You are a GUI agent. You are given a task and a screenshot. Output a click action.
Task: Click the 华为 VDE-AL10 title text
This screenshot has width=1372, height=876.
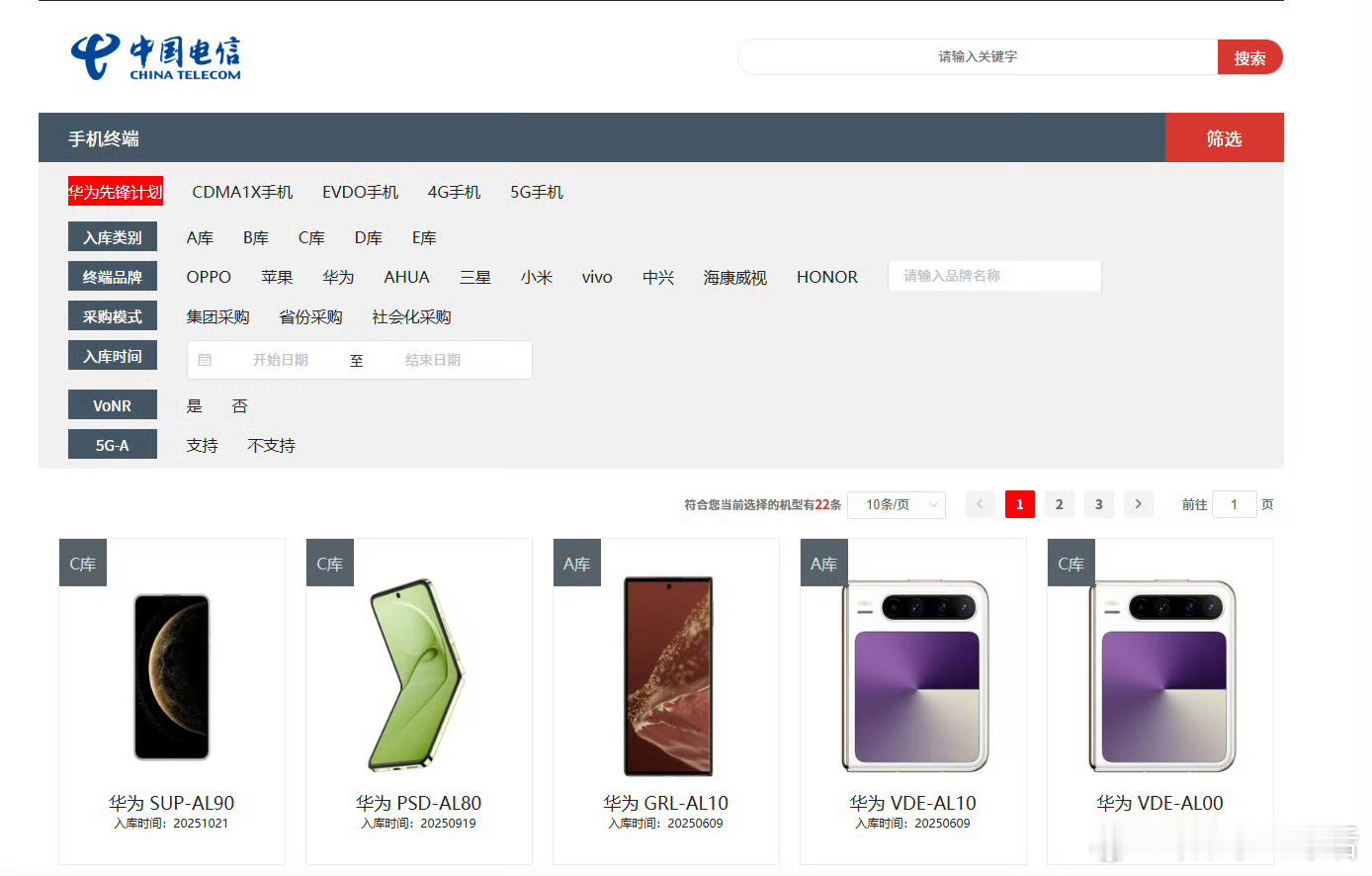[913, 803]
